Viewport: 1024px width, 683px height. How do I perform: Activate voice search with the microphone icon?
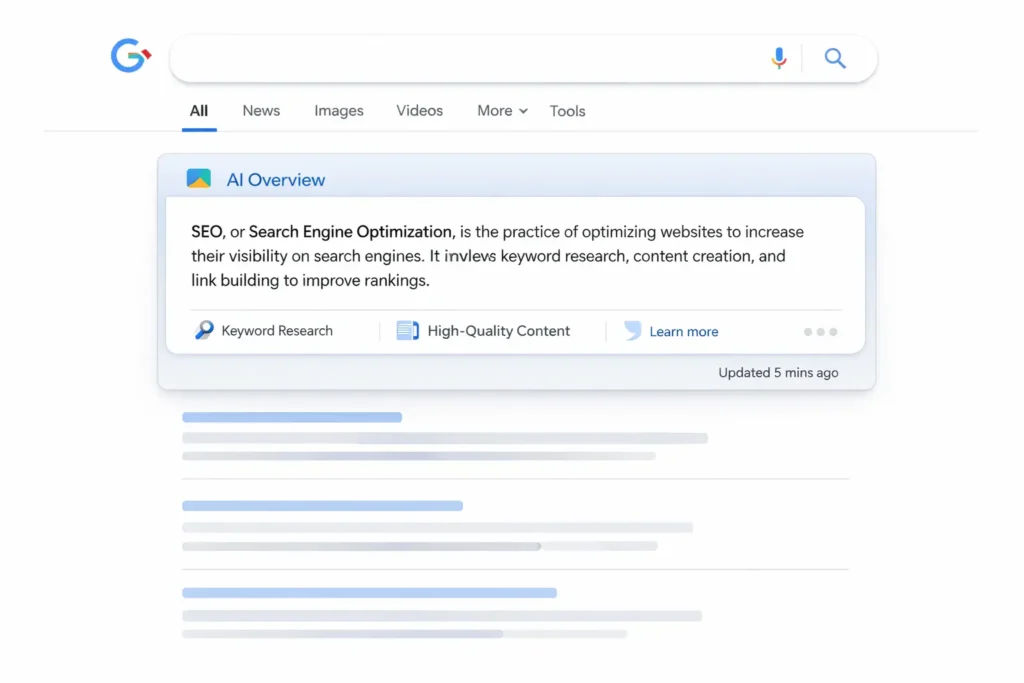click(x=779, y=58)
